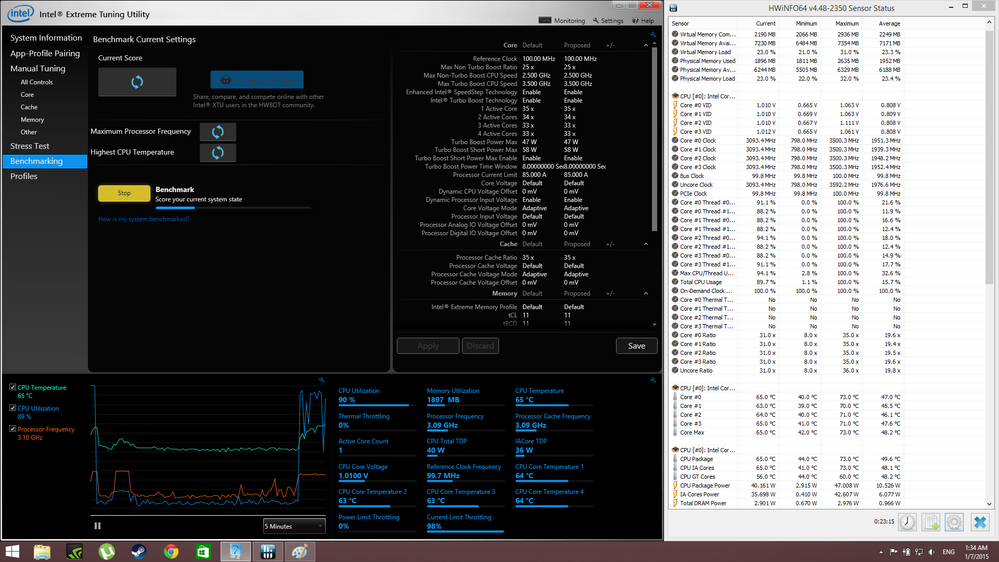
Task: Launch Steam from the taskbar
Action: point(139,552)
